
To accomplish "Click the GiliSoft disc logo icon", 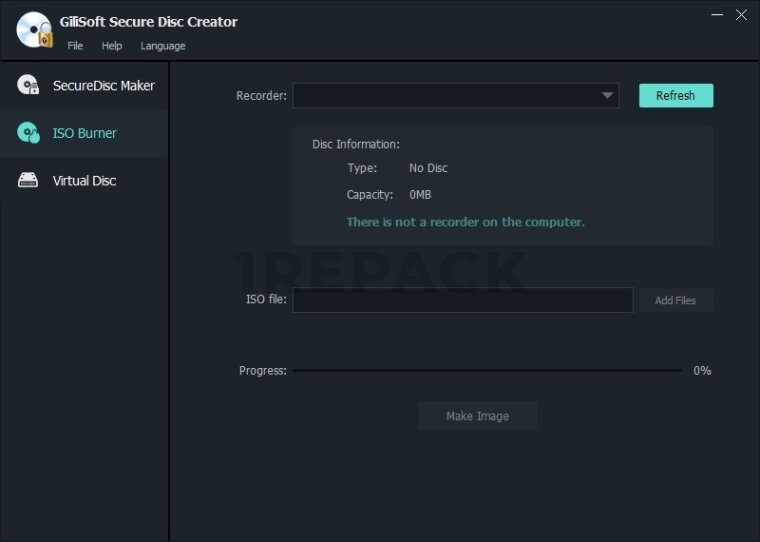I will (x=34, y=30).
